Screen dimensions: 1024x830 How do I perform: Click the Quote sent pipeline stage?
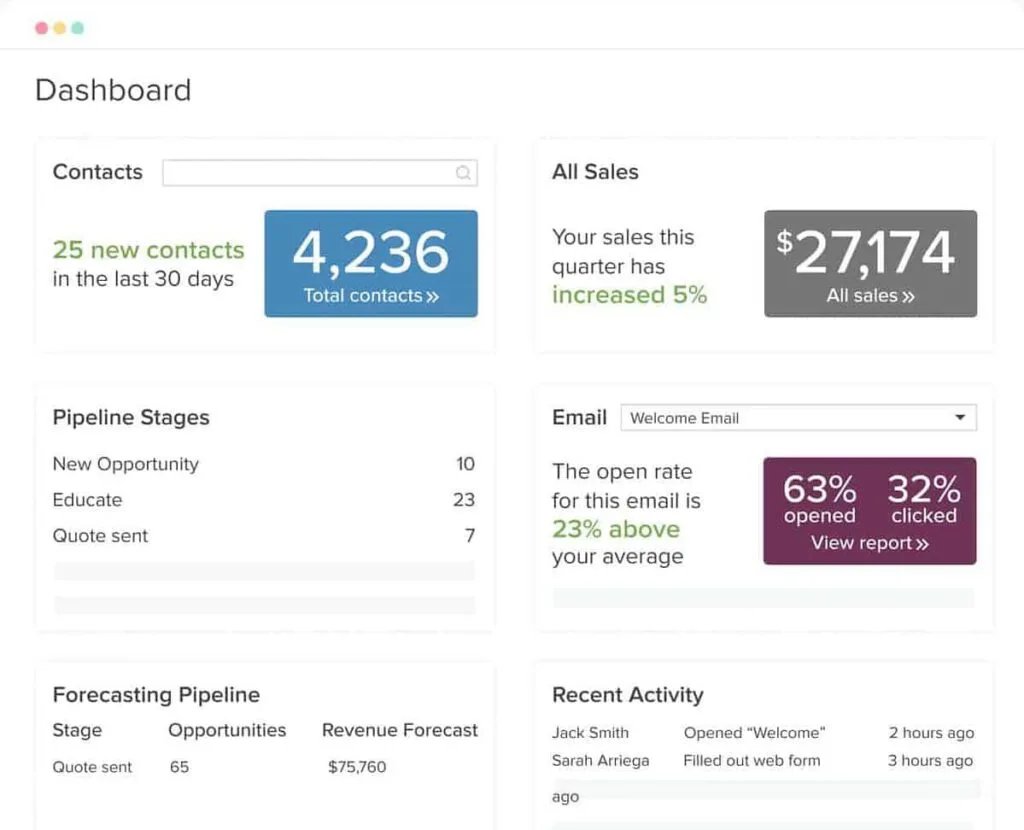coord(100,536)
